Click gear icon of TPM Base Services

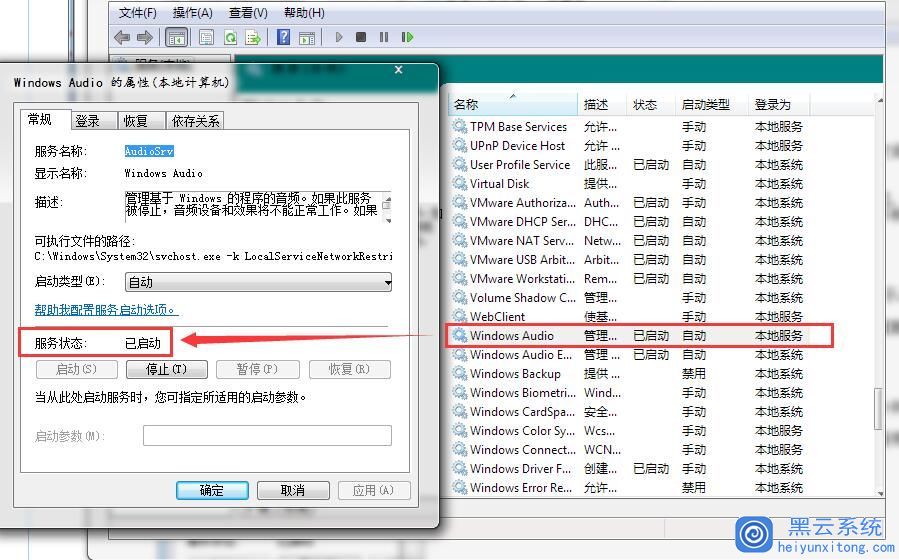point(459,126)
